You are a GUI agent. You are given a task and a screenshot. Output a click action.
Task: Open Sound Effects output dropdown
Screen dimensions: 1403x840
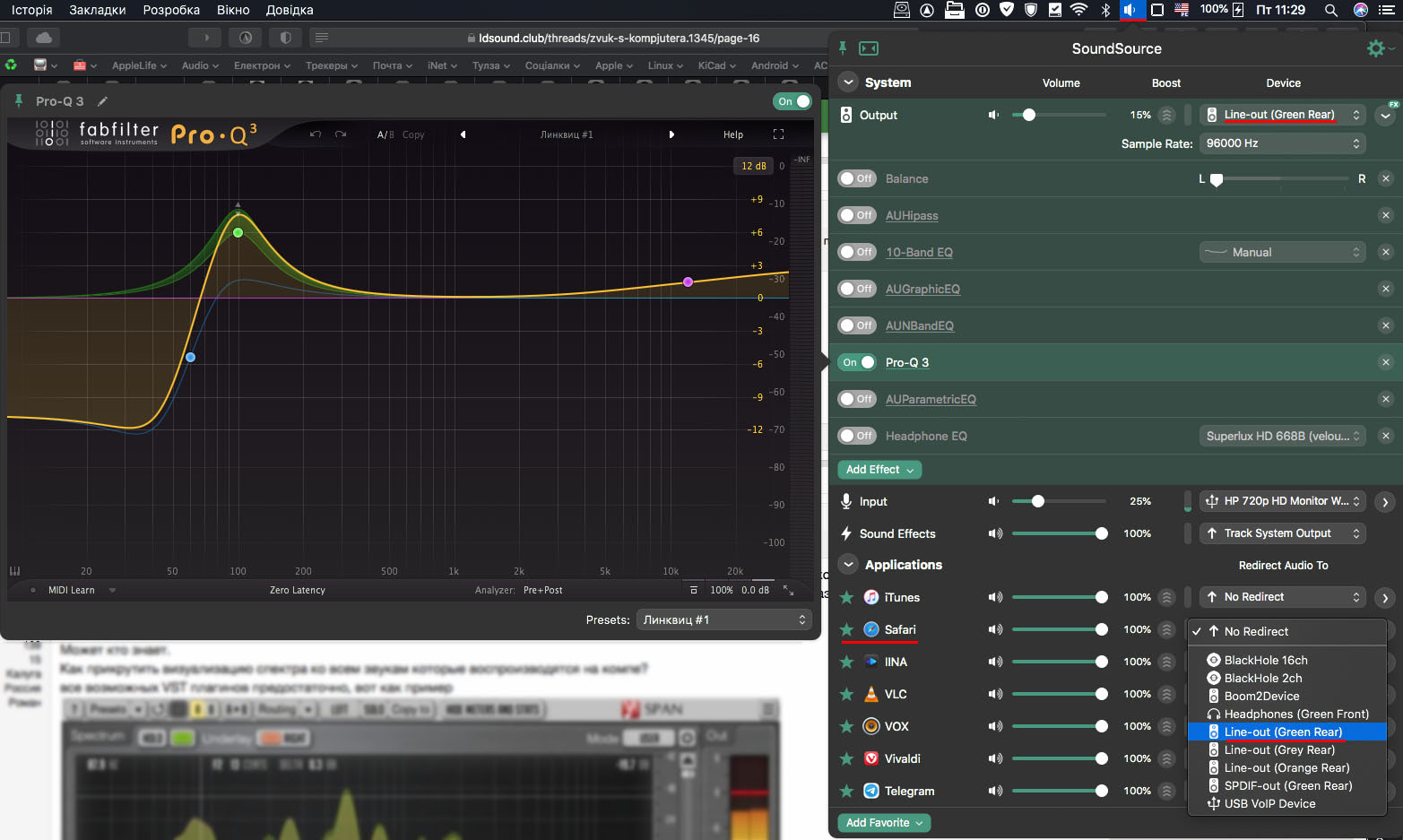(1283, 533)
